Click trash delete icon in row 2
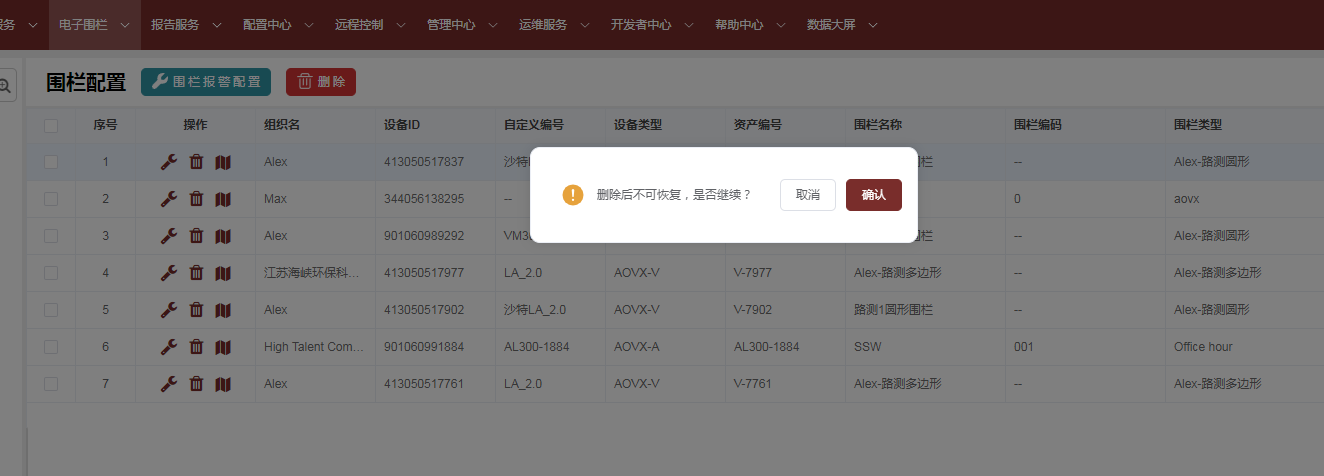Viewport: 1324px width, 476px height. (x=196, y=199)
